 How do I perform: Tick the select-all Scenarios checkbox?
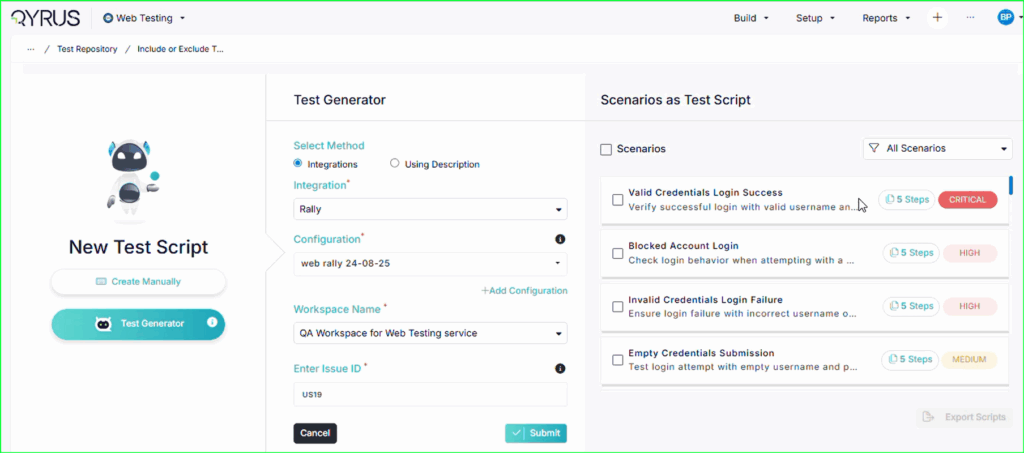click(606, 149)
